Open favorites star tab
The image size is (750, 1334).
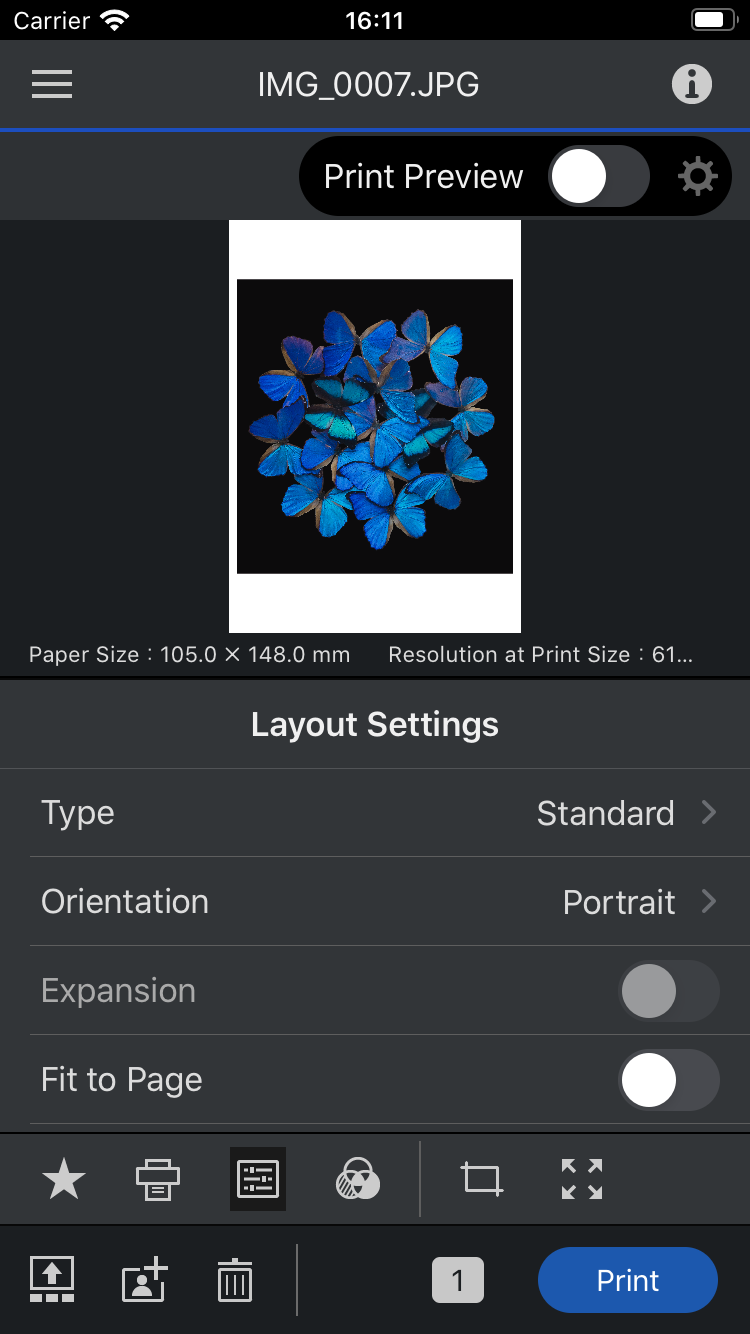[x=64, y=1180]
